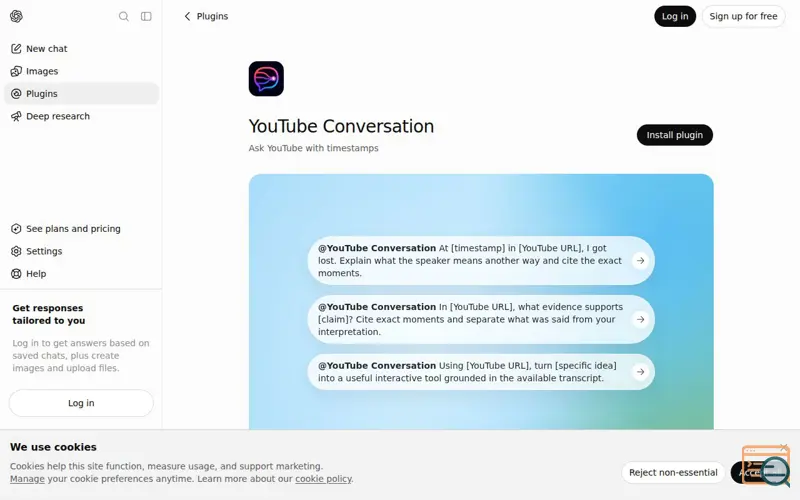Open Images in the sidebar

click(x=82, y=71)
